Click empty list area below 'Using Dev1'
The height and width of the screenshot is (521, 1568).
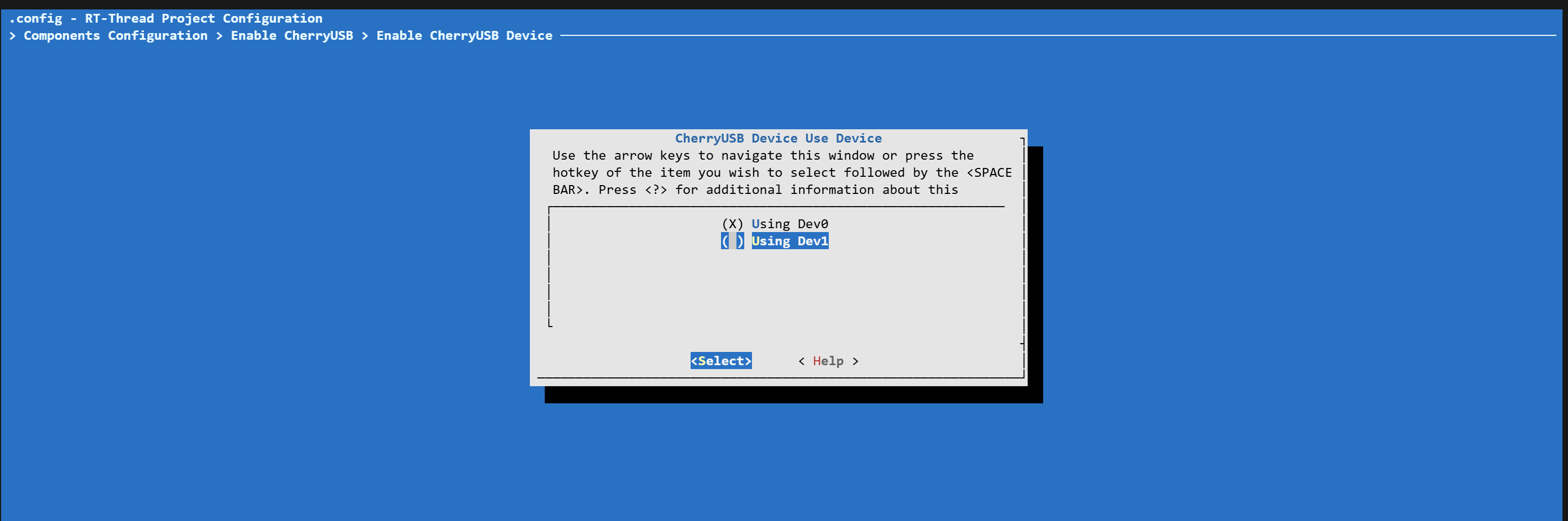(776, 286)
